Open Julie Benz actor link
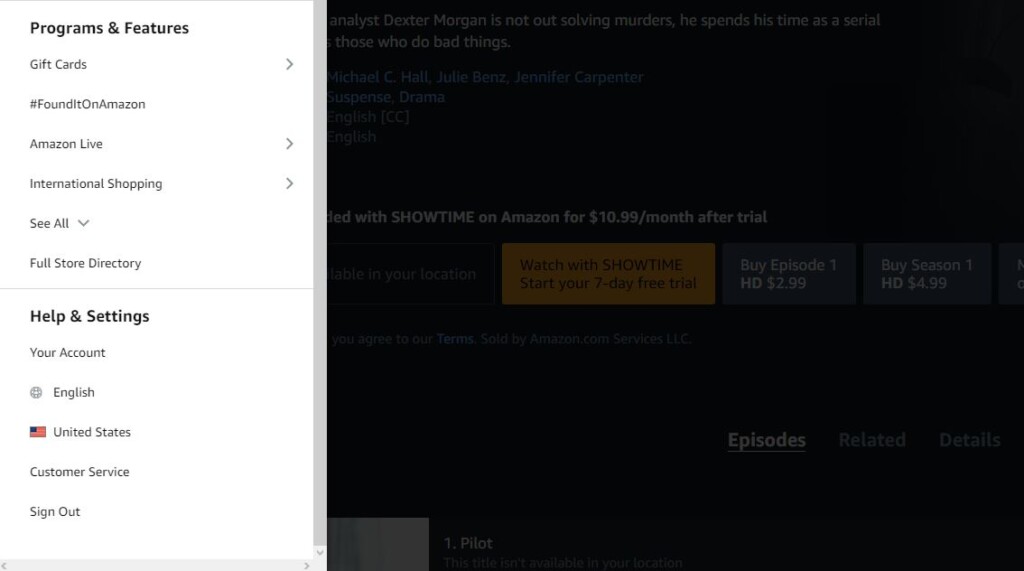This screenshot has width=1024, height=571. (471, 77)
